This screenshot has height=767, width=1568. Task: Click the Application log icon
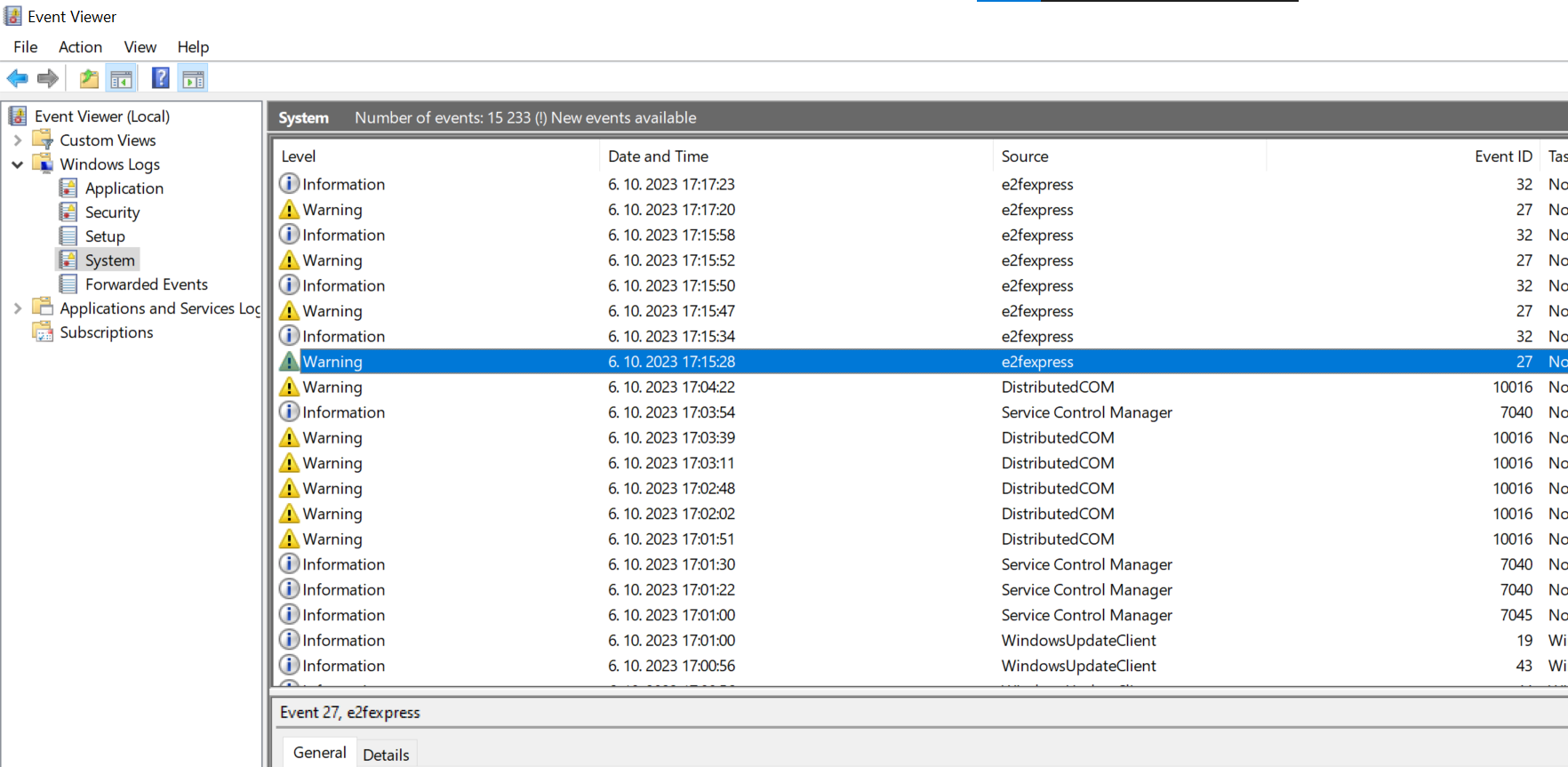(68, 188)
